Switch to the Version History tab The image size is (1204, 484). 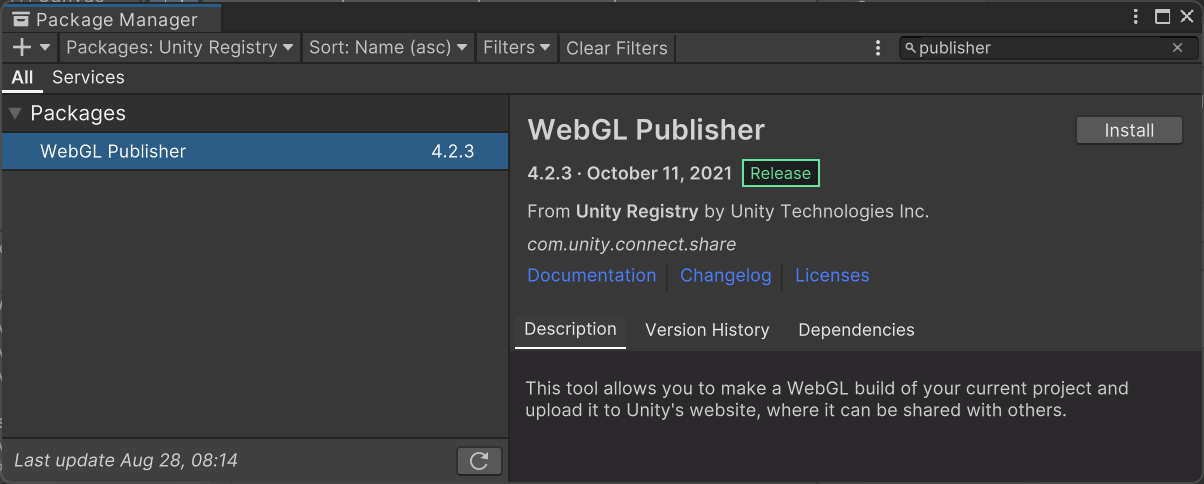(707, 330)
